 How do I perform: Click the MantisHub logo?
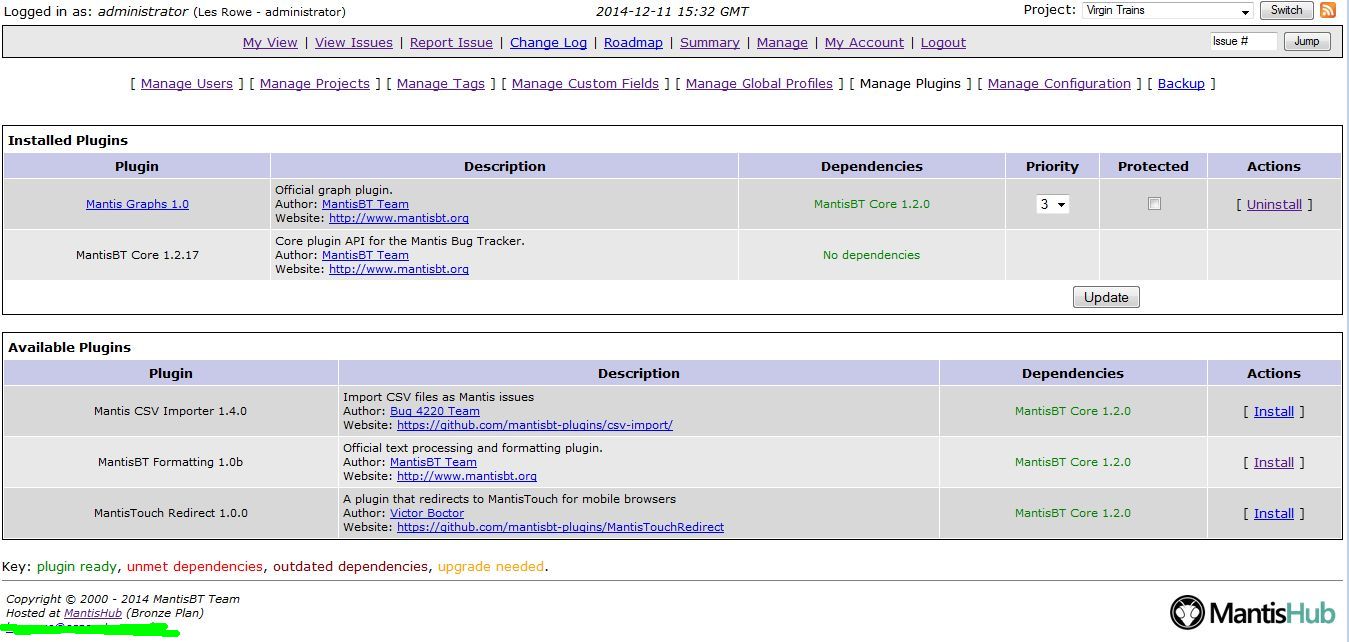click(x=1252, y=611)
